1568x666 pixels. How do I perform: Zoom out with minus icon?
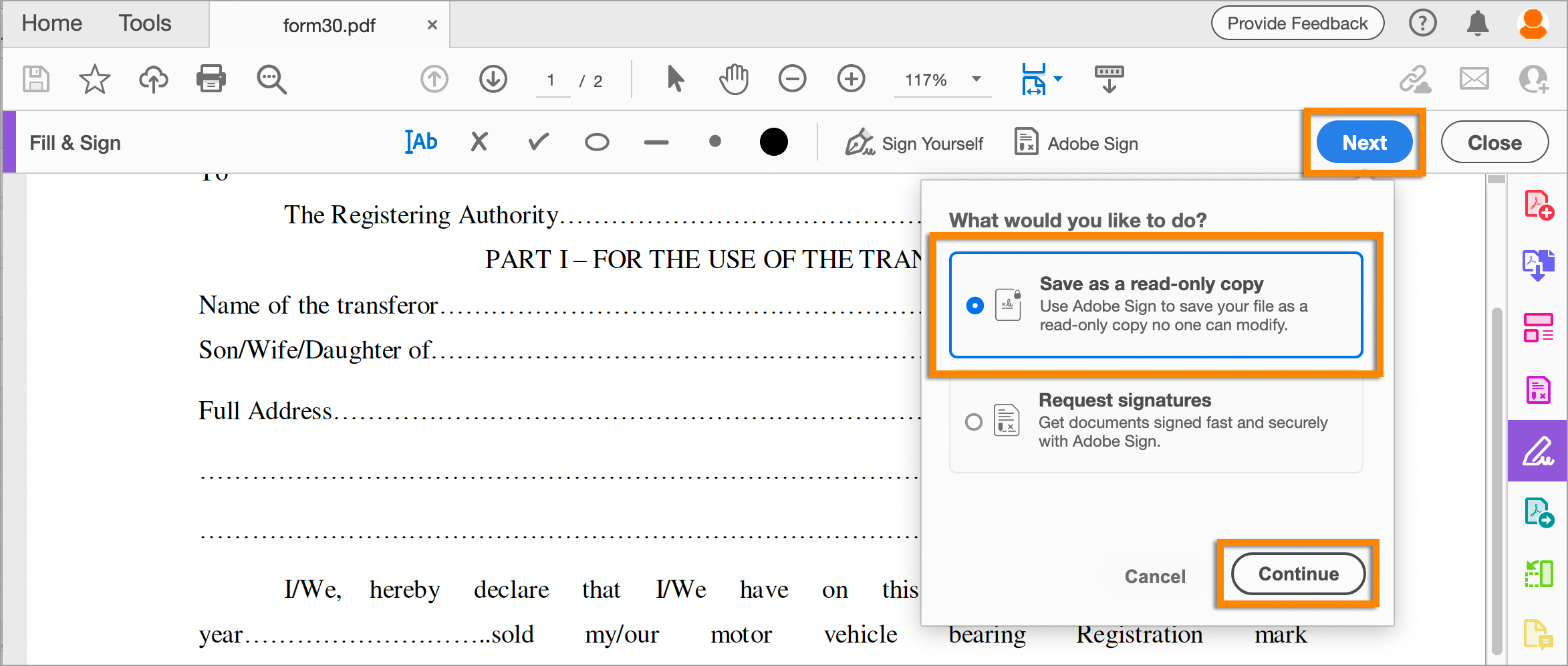(793, 79)
